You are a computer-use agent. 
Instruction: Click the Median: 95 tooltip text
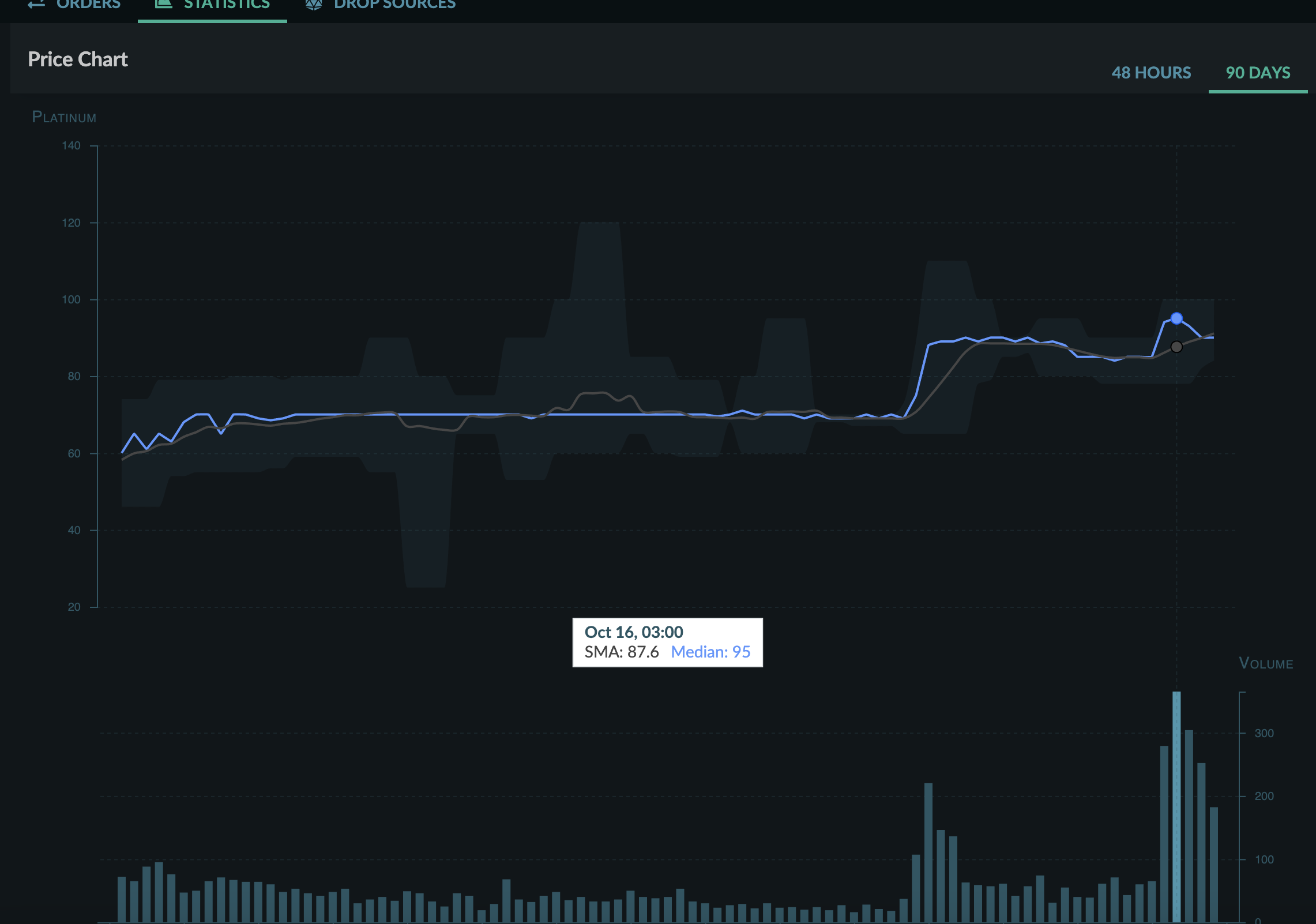click(x=710, y=652)
